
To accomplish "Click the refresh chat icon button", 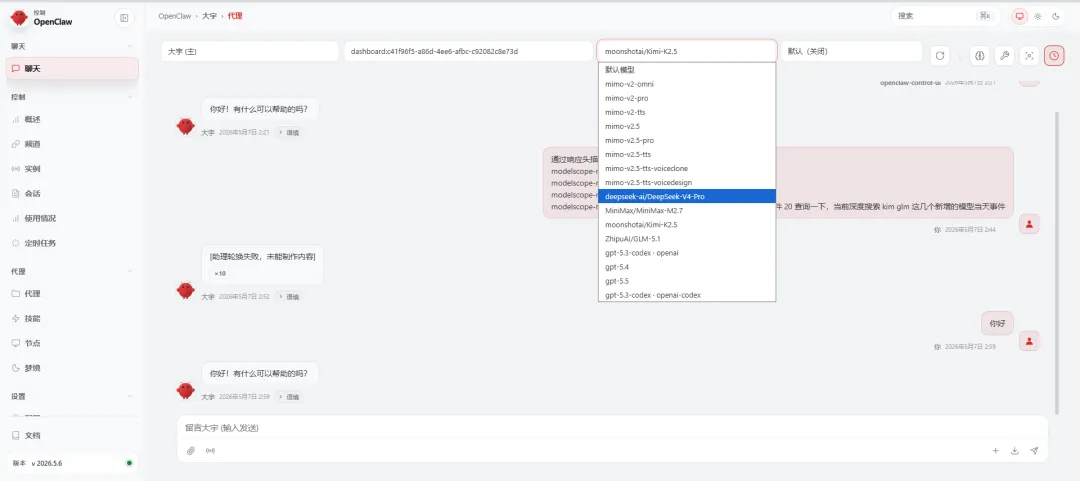I will coord(939,56).
